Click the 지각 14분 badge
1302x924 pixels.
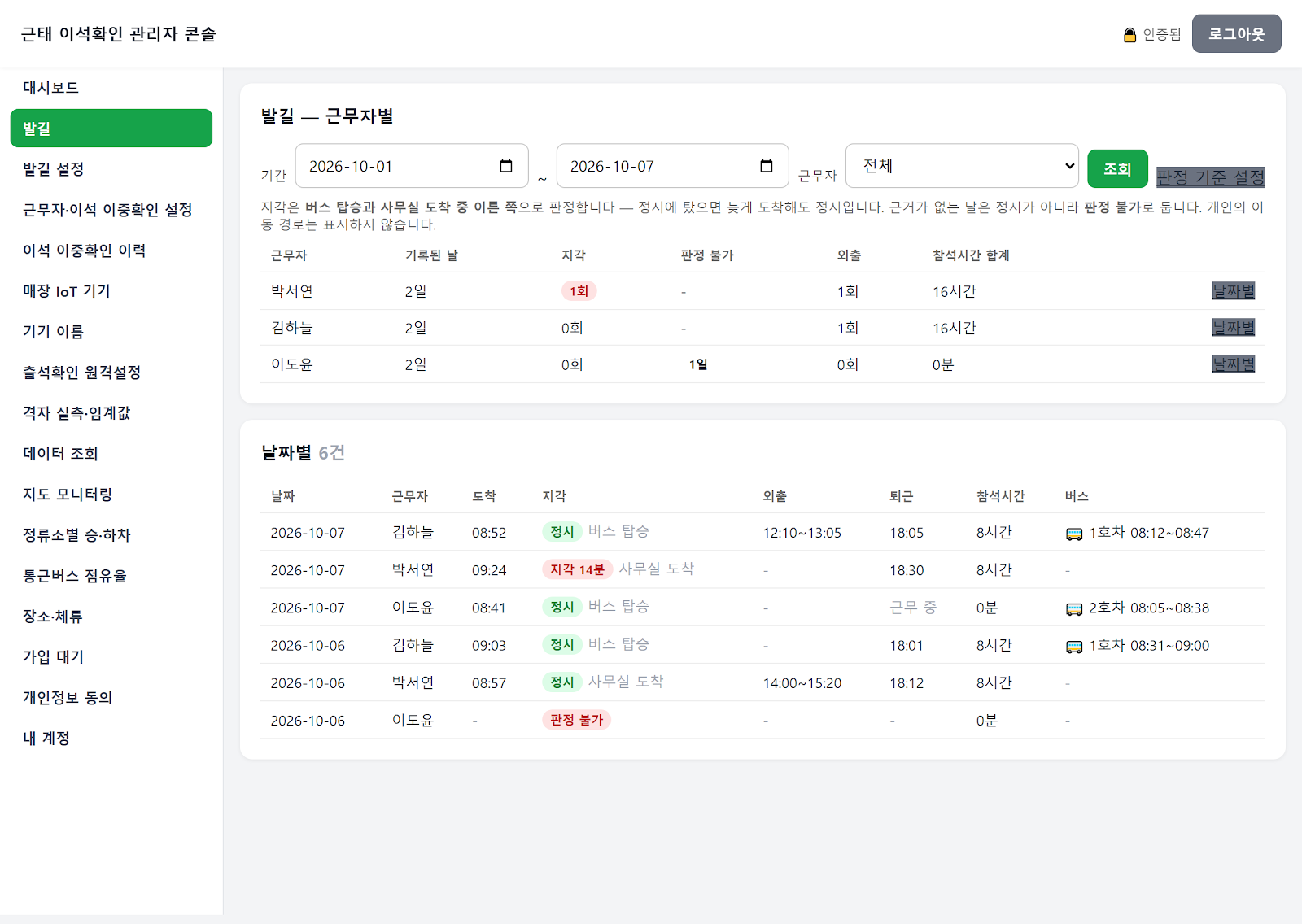577,569
